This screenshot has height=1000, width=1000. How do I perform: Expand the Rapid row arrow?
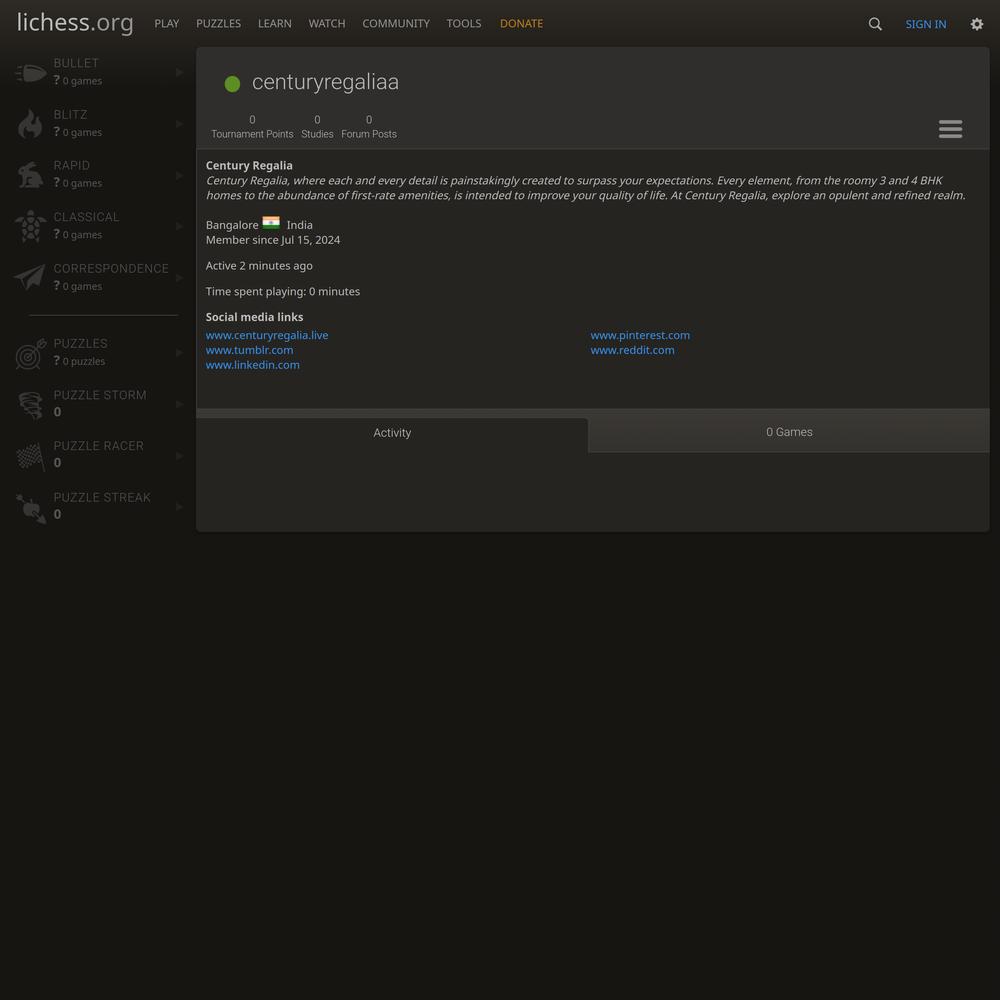click(179, 175)
